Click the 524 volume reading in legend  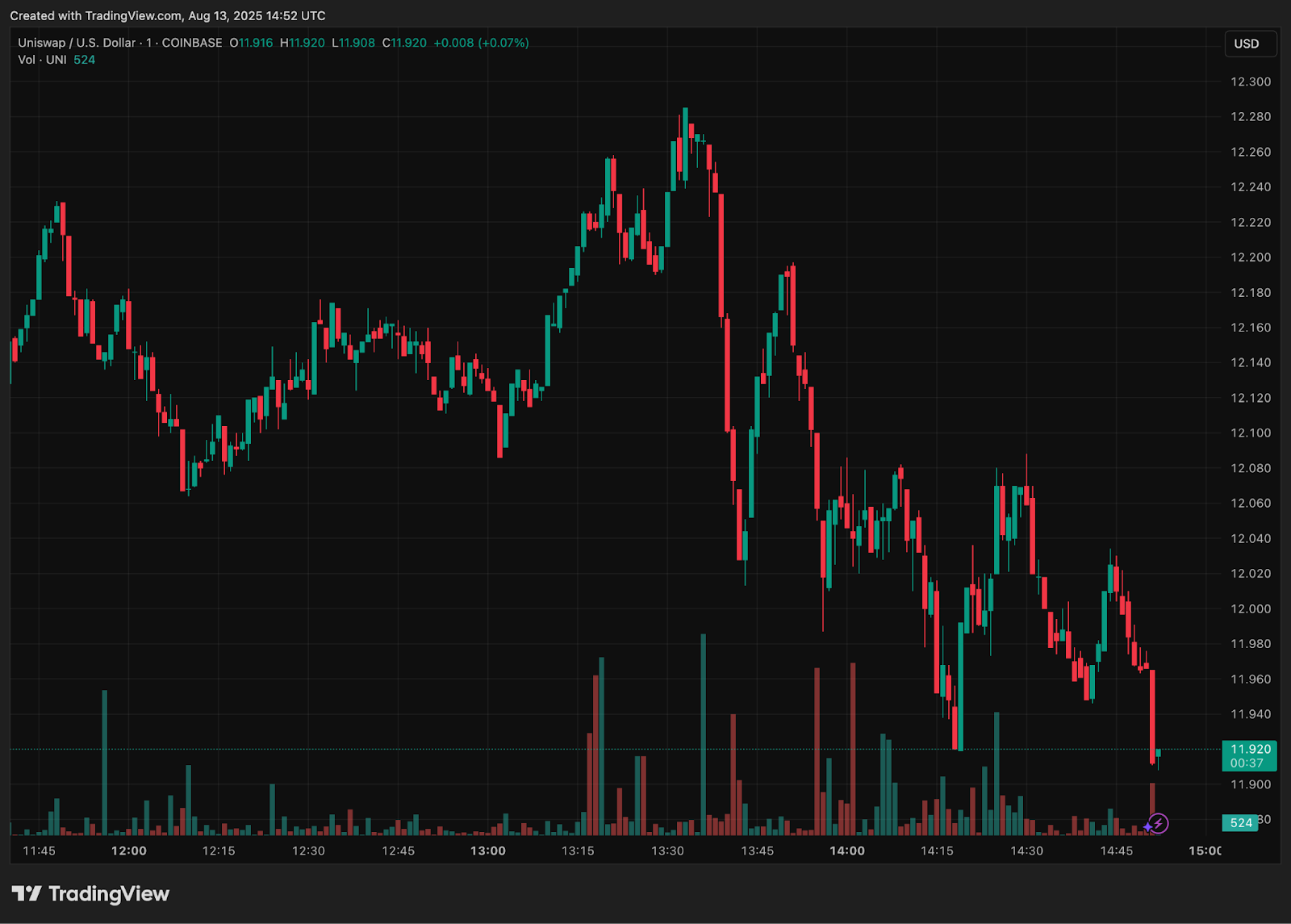point(85,60)
